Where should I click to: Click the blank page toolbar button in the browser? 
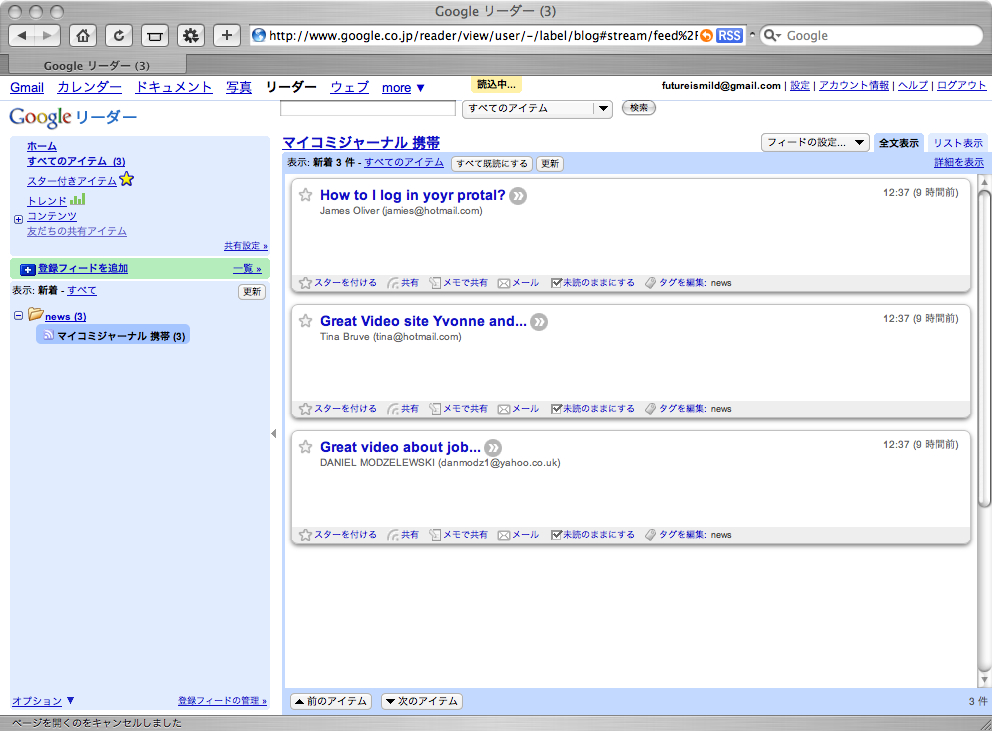(x=155, y=35)
